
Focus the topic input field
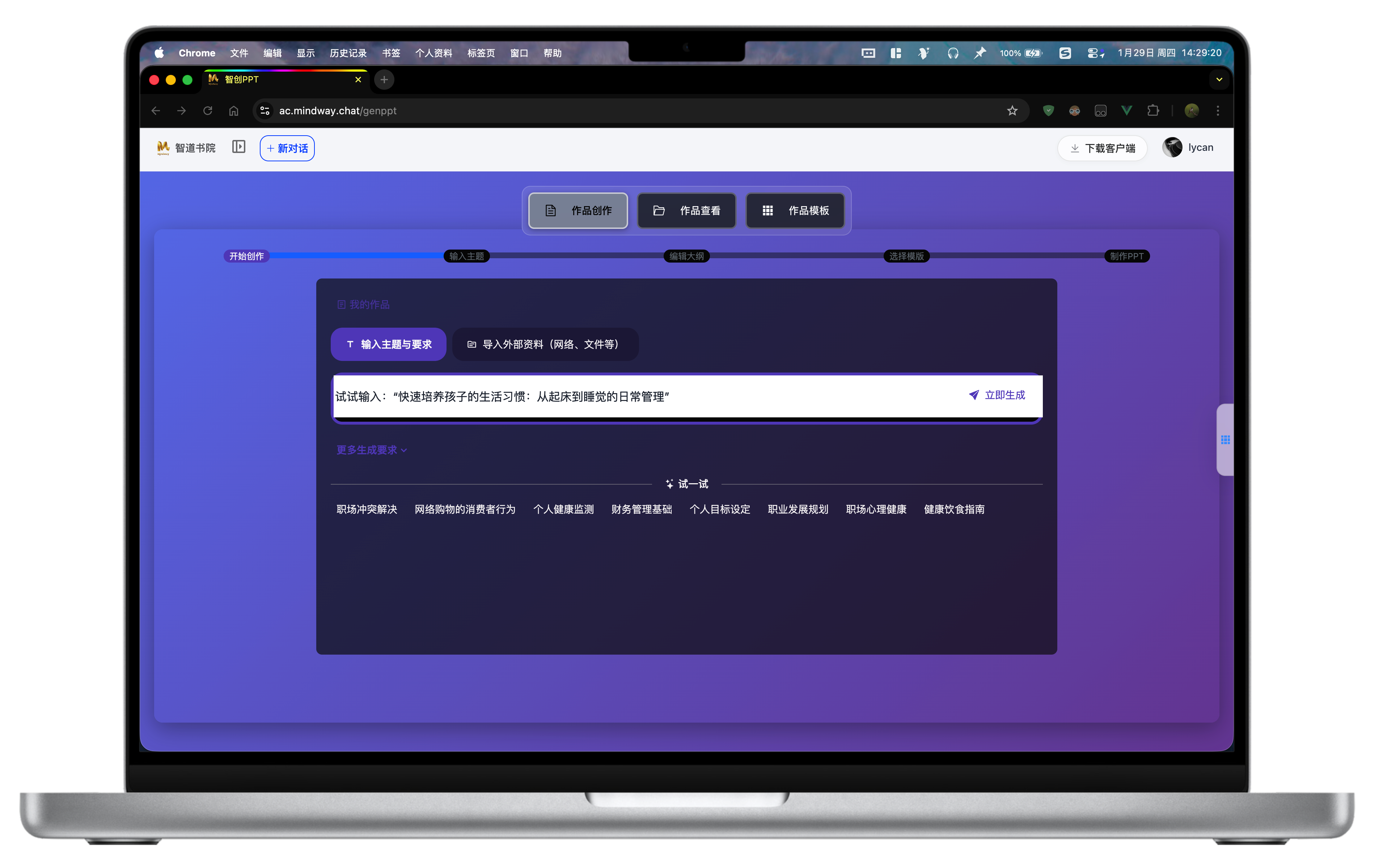tap(645, 396)
